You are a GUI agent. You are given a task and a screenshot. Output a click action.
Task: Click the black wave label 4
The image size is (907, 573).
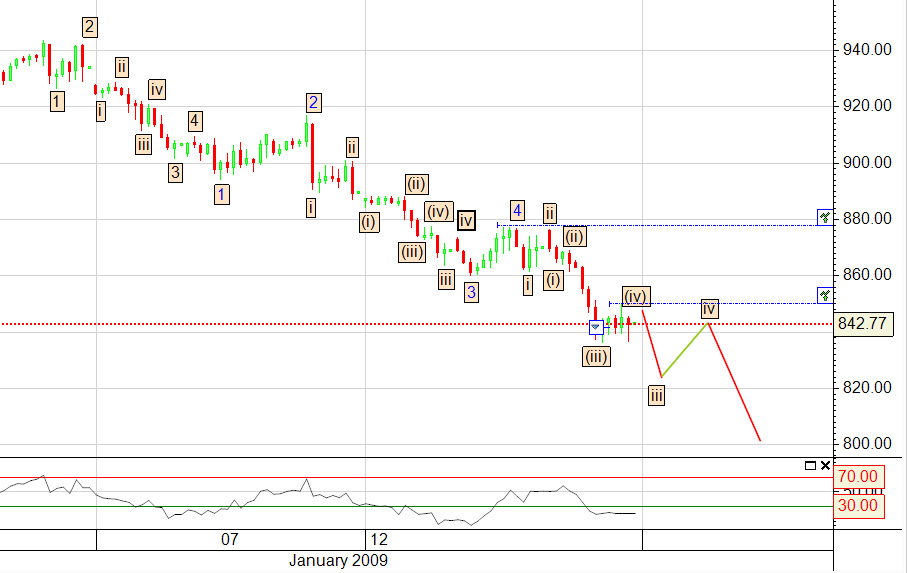[x=195, y=121]
